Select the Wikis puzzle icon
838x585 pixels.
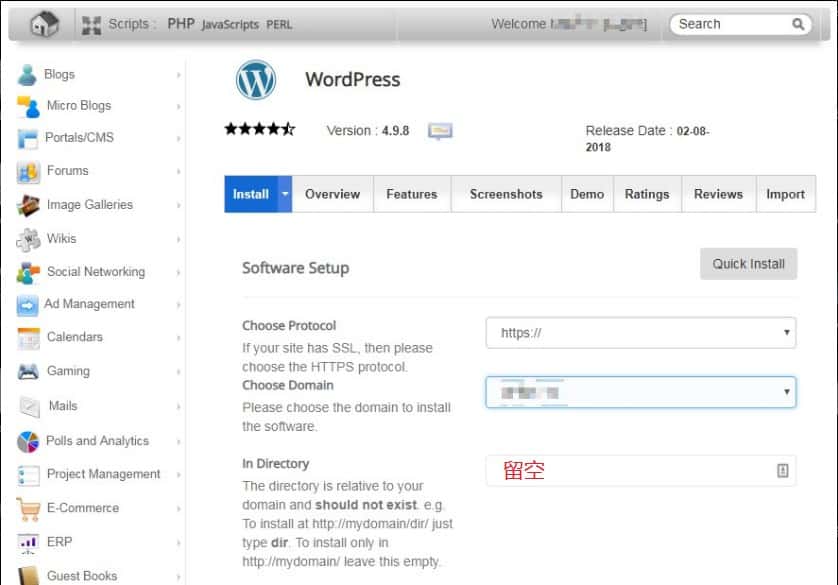(x=28, y=239)
